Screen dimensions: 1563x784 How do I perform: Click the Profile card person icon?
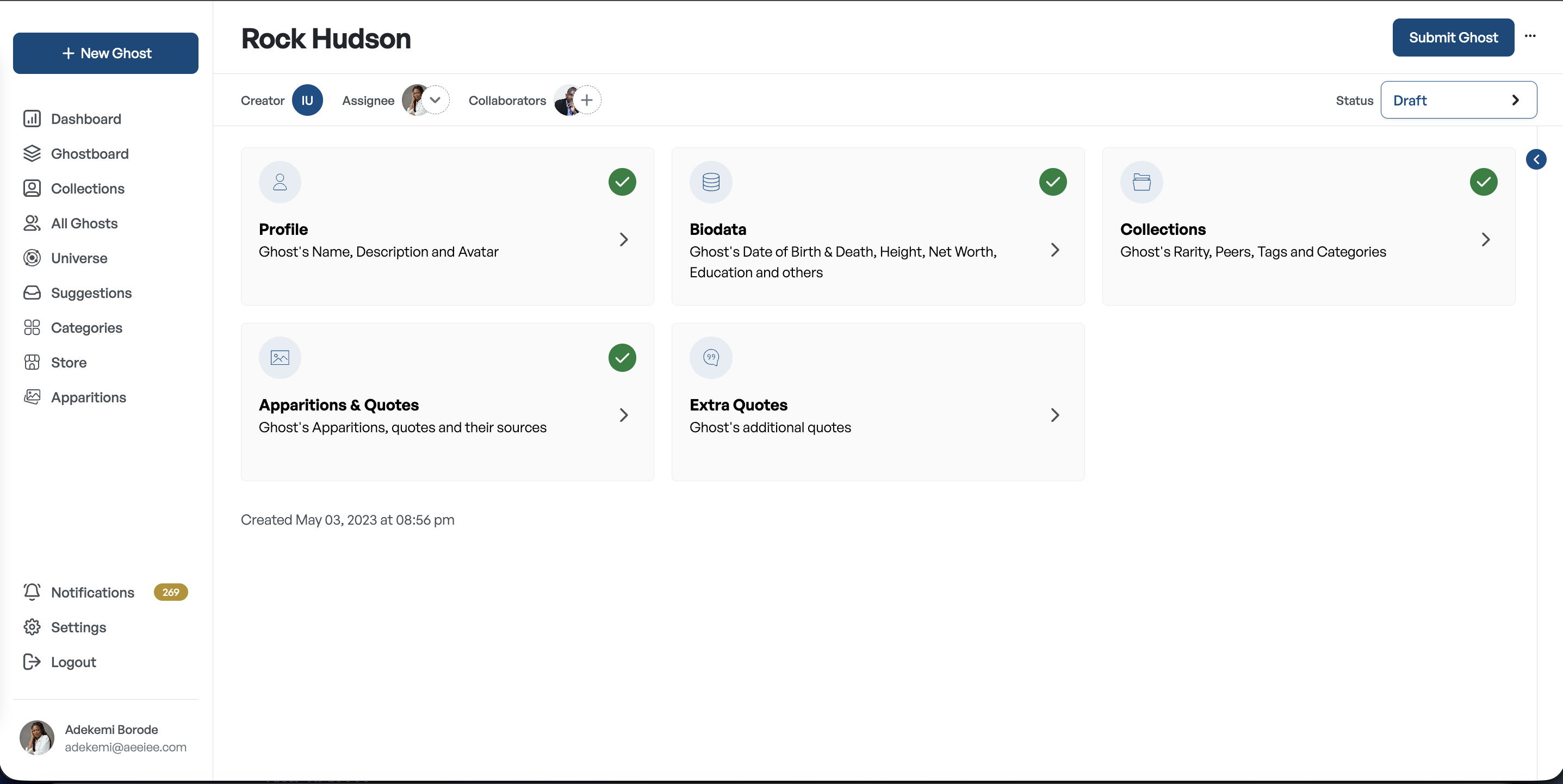tap(280, 182)
